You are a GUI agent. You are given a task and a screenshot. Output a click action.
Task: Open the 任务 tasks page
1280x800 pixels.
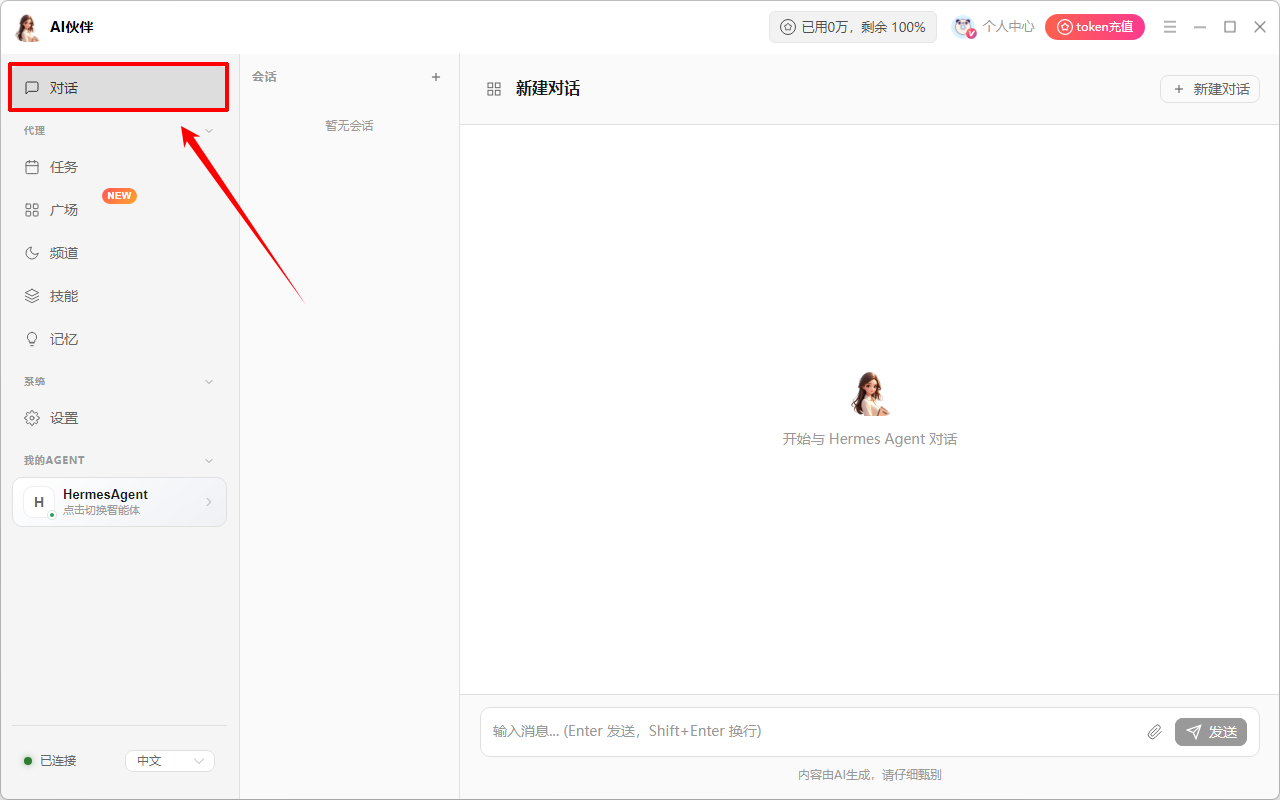click(119, 167)
